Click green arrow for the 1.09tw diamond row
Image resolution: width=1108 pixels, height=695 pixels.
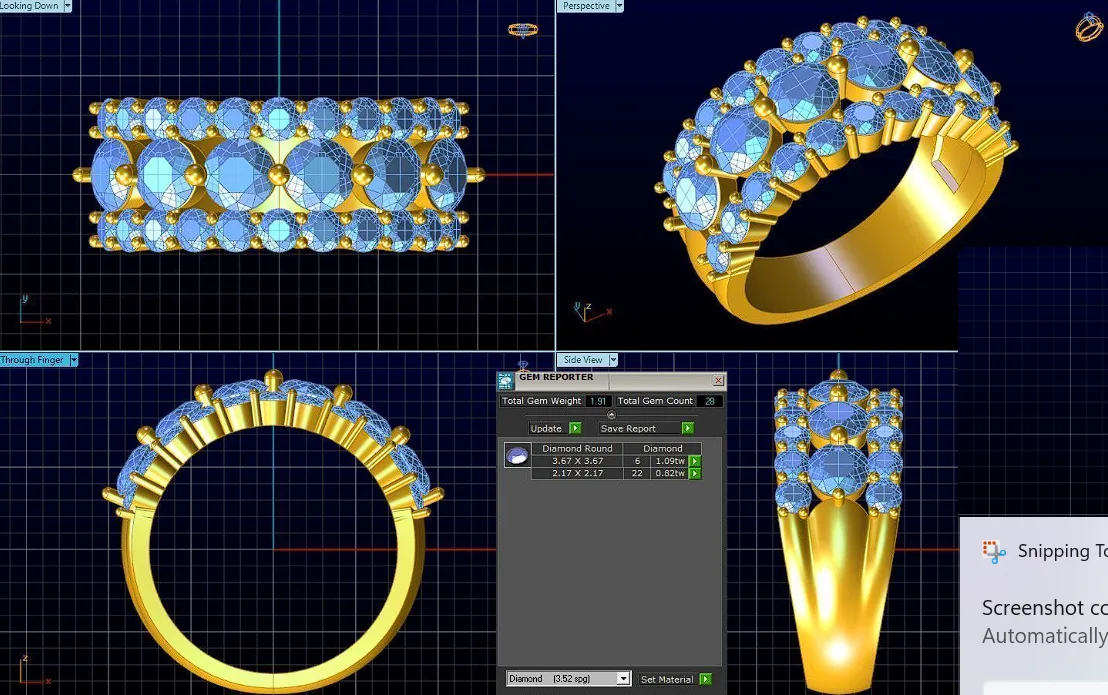[695, 461]
